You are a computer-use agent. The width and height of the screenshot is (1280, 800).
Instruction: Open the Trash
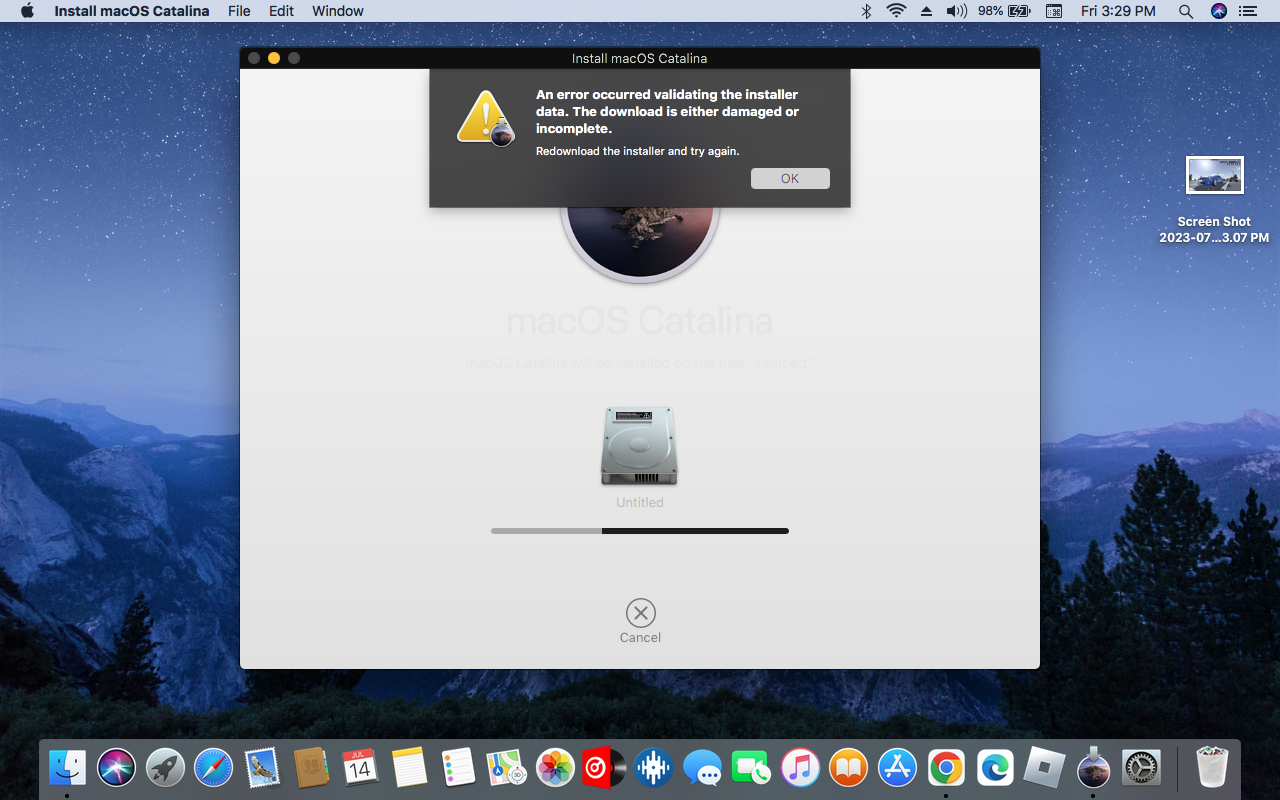(x=1211, y=767)
